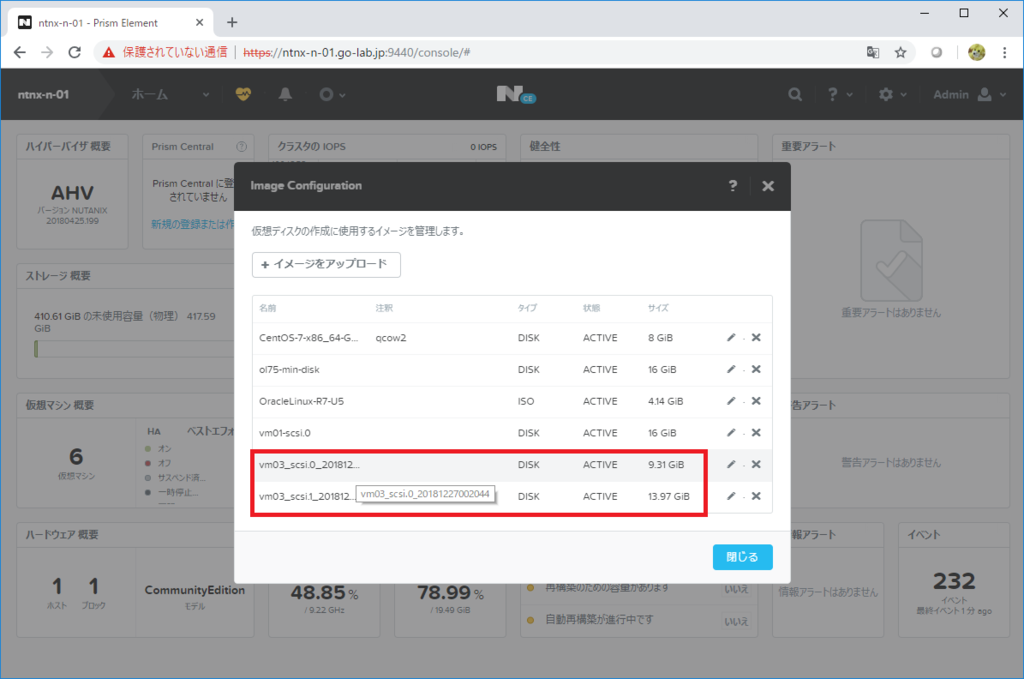Screen dimensions: 1024x679
Task: Click the イメージをアップロード upload button
Action: 327,265
